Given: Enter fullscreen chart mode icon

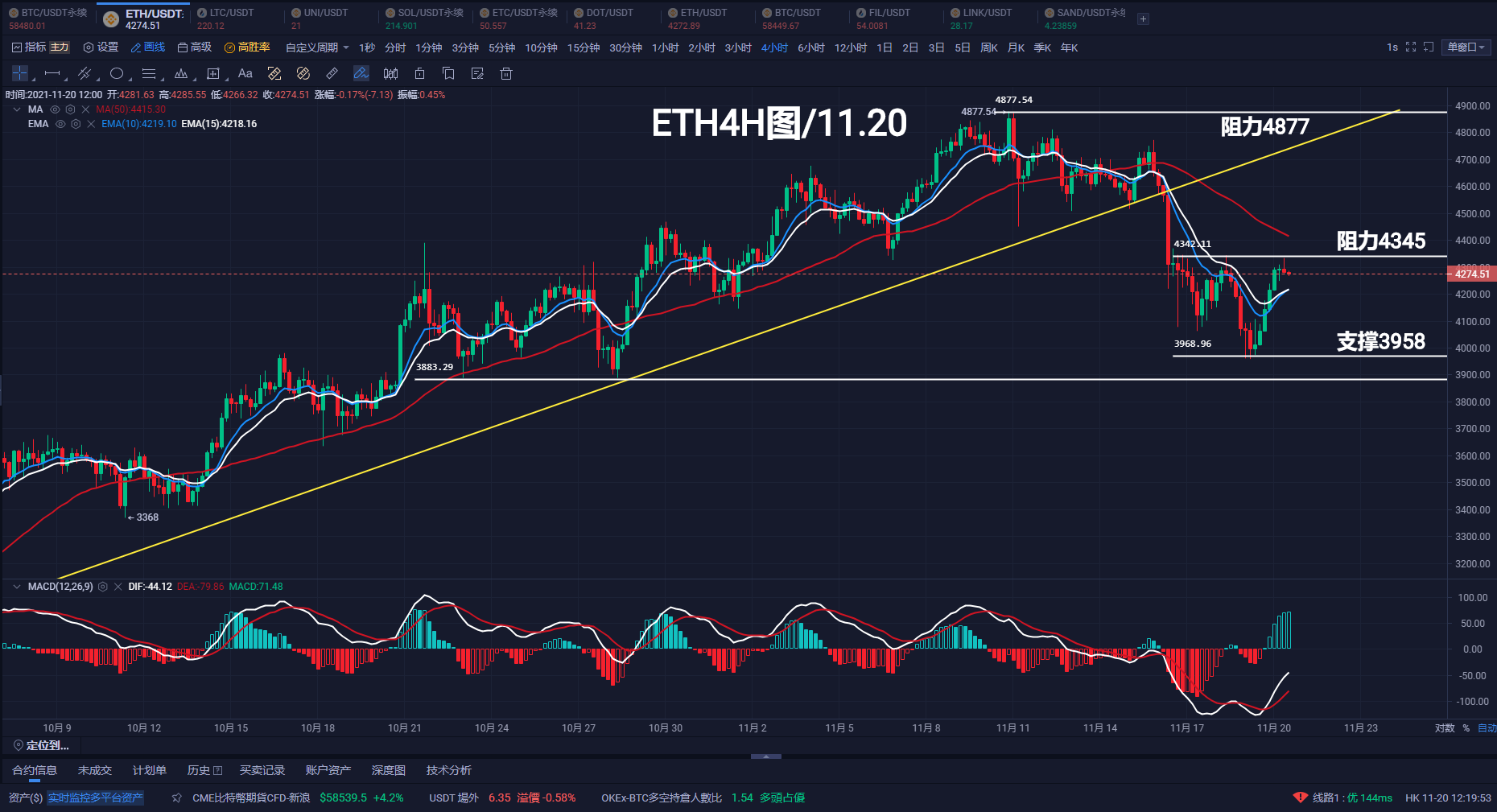Looking at the screenshot, I should (1410, 47).
